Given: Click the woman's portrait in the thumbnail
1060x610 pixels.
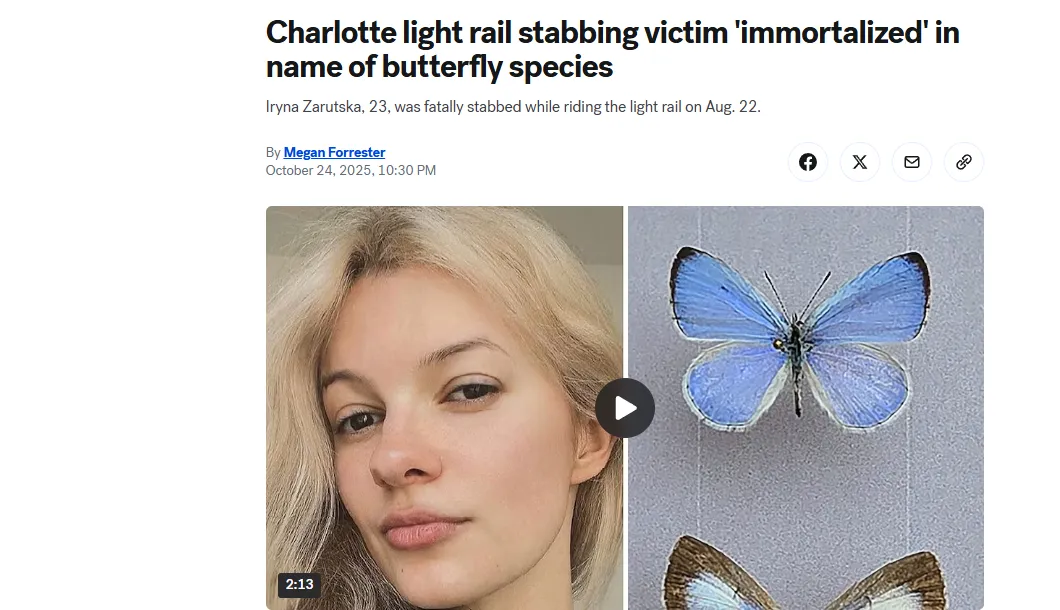Looking at the screenshot, I should pos(444,408).
